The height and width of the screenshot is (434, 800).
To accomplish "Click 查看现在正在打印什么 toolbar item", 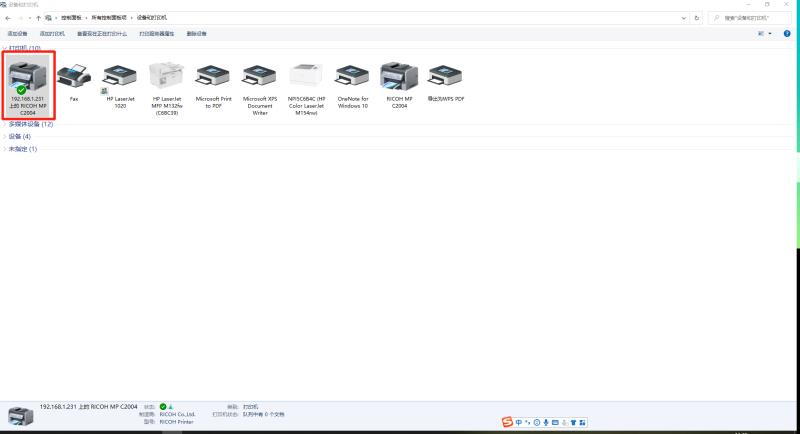I will point(102,34).
